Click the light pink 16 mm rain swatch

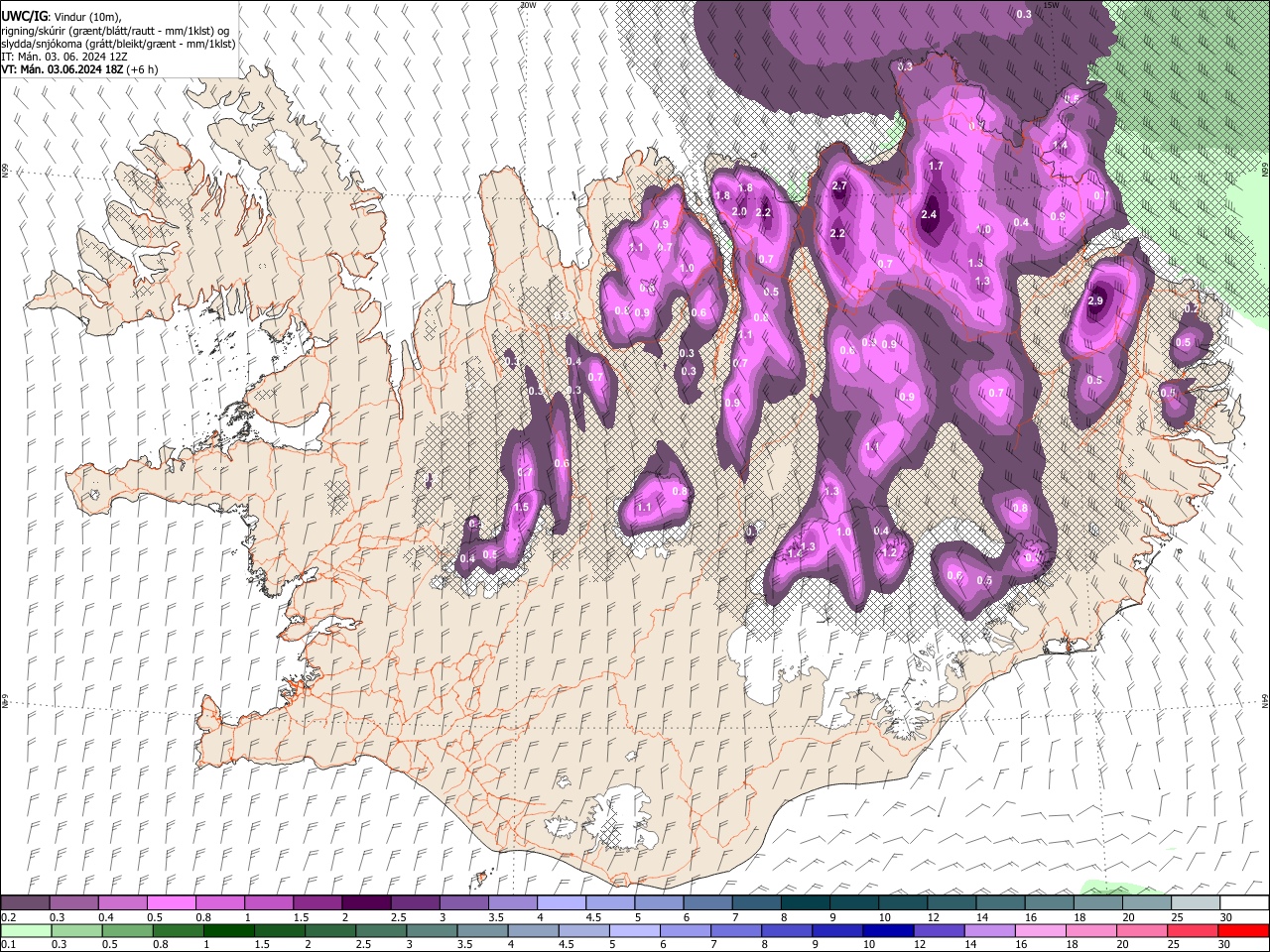pyautogui.click(x=1040, y=930)
